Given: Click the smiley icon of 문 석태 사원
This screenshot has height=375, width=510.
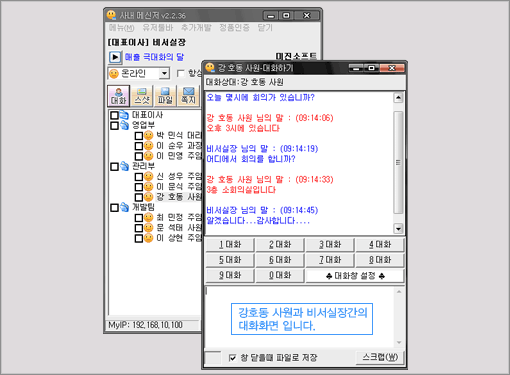Looking at the screenshot, I should pos(148,228).
